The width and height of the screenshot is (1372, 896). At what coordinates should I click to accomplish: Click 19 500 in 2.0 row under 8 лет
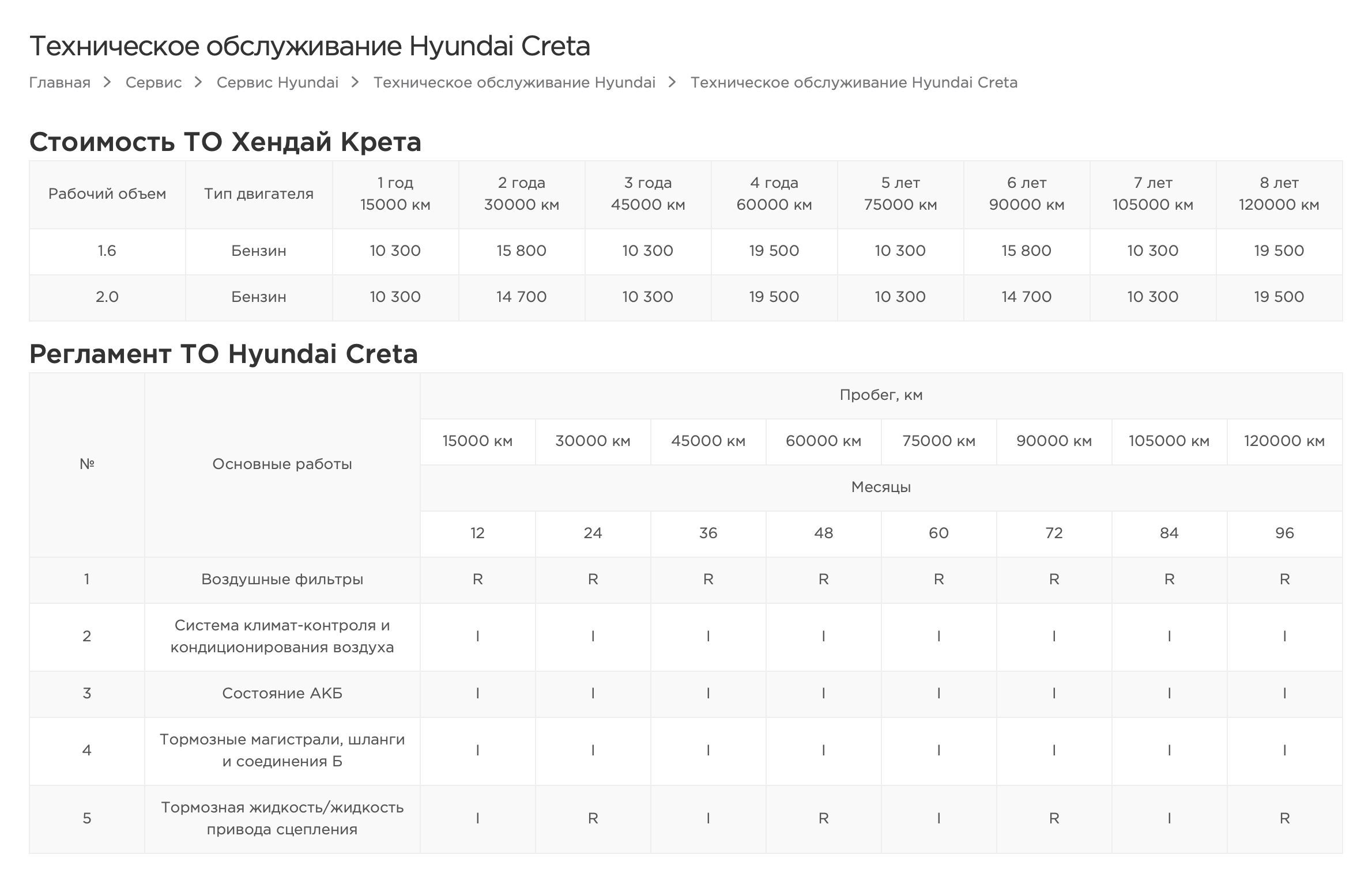(x=1279, y=297)
